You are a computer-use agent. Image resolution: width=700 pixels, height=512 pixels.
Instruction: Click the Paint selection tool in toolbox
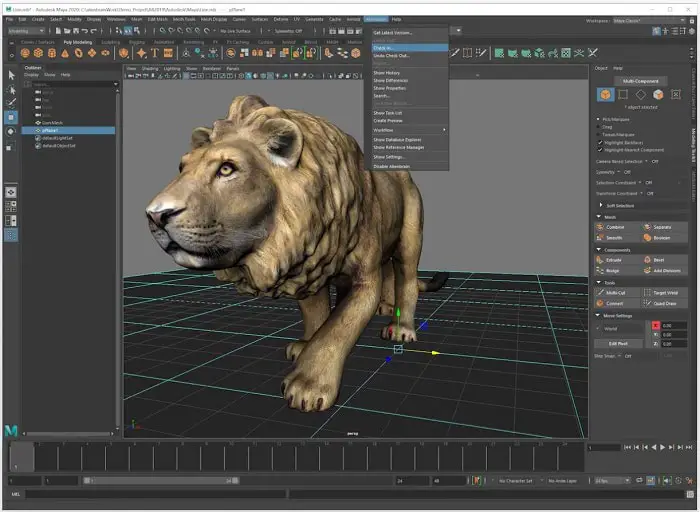11,104
